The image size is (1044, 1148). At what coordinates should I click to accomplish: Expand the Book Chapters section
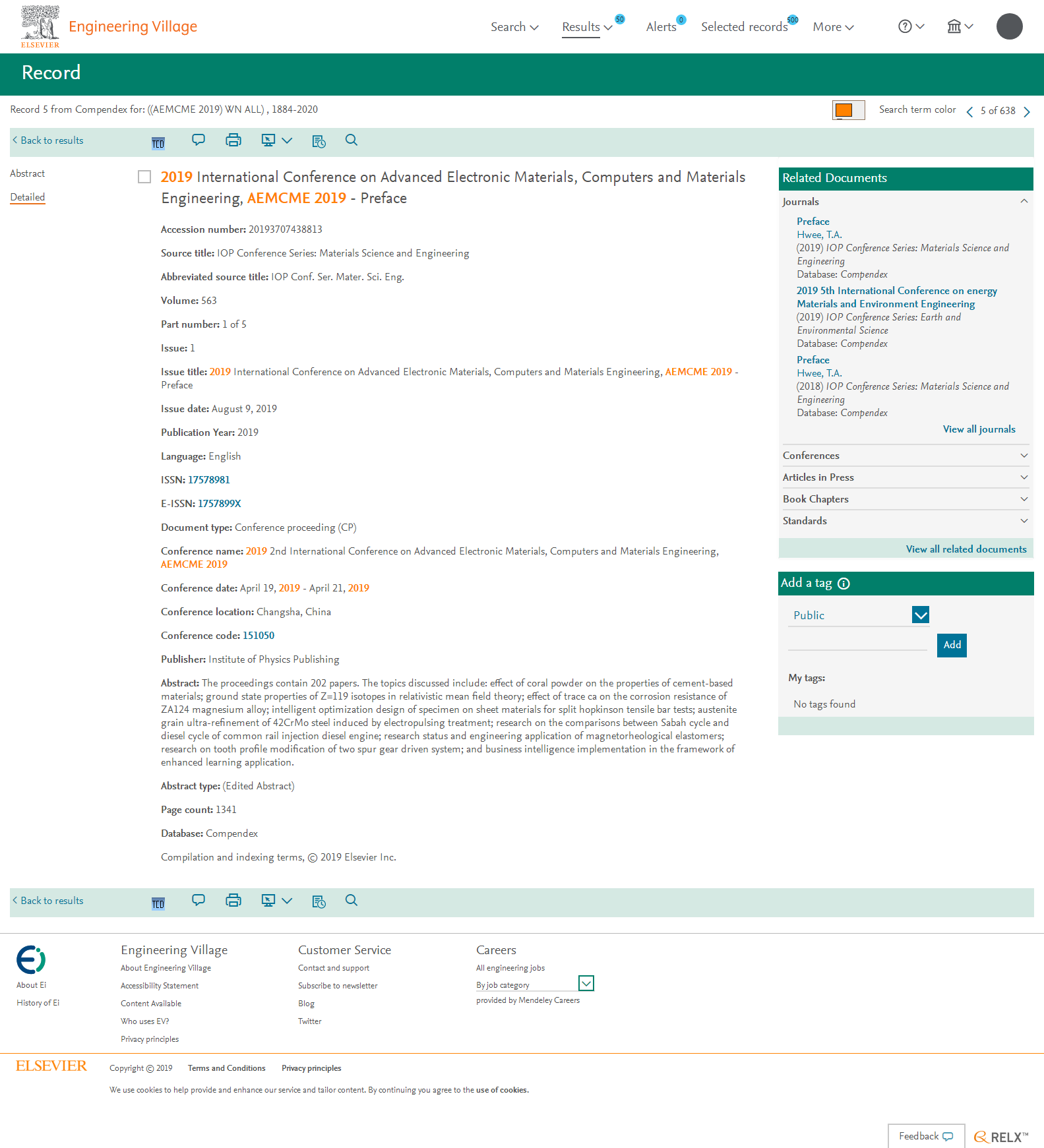coord(906,499)
